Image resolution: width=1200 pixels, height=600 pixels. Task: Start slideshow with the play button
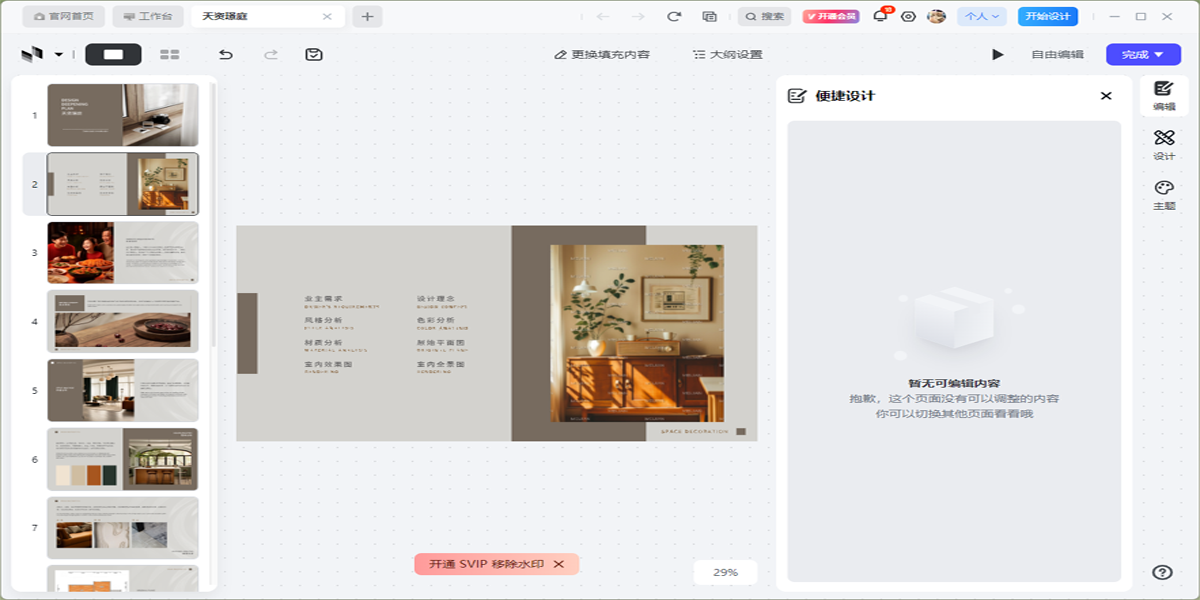[997, 54]
